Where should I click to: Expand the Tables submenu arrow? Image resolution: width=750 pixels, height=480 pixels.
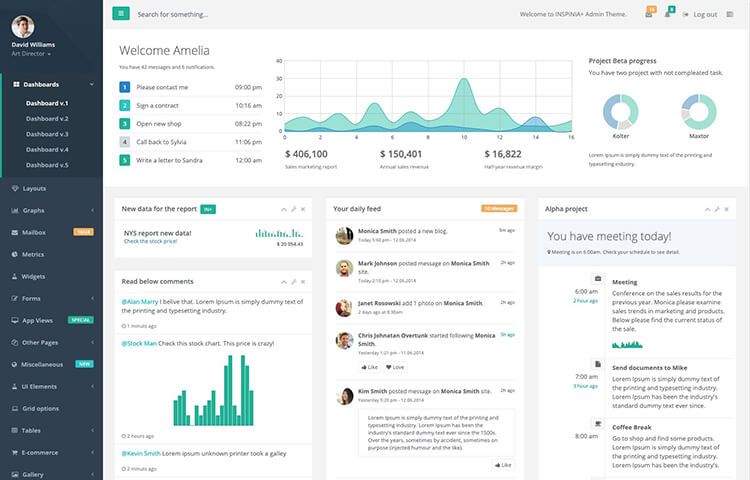coord(92,430)
